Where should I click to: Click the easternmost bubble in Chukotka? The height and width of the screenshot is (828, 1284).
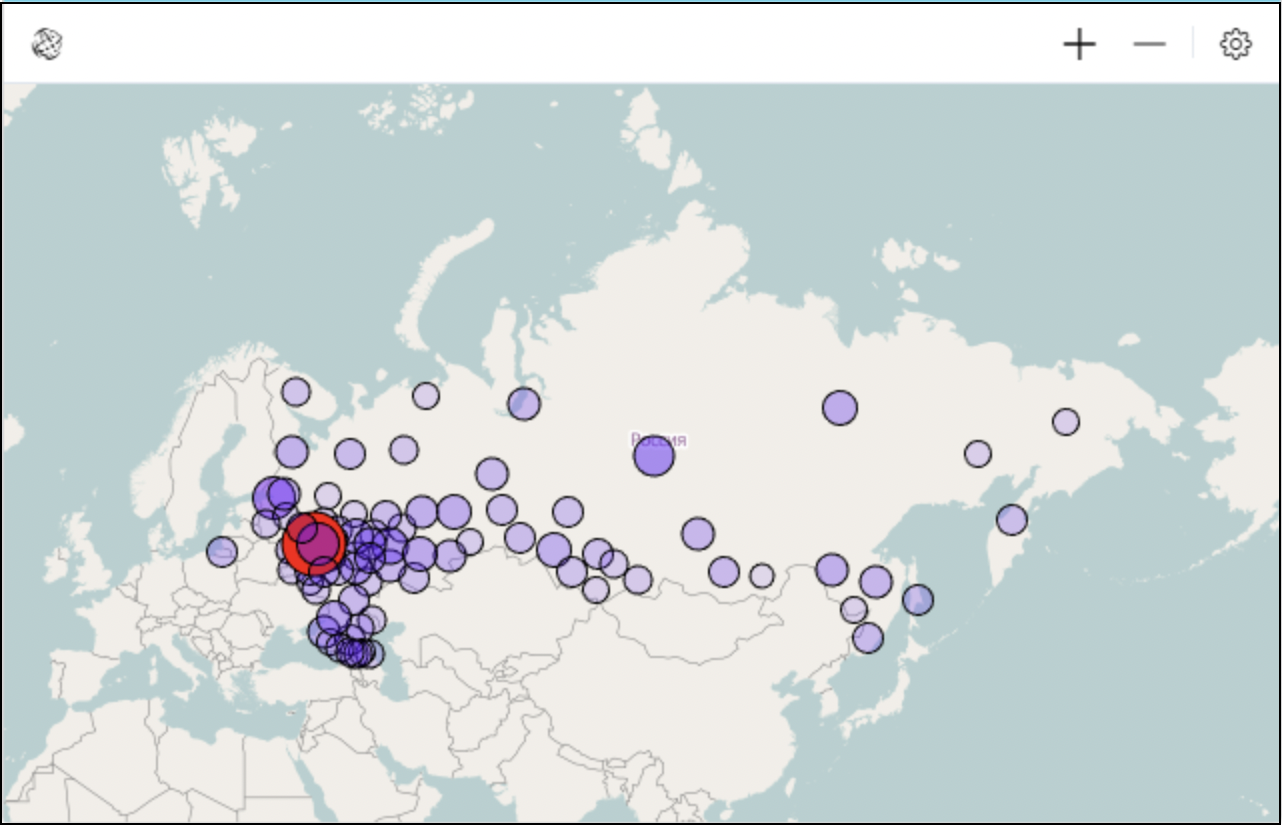point(1066,421)
